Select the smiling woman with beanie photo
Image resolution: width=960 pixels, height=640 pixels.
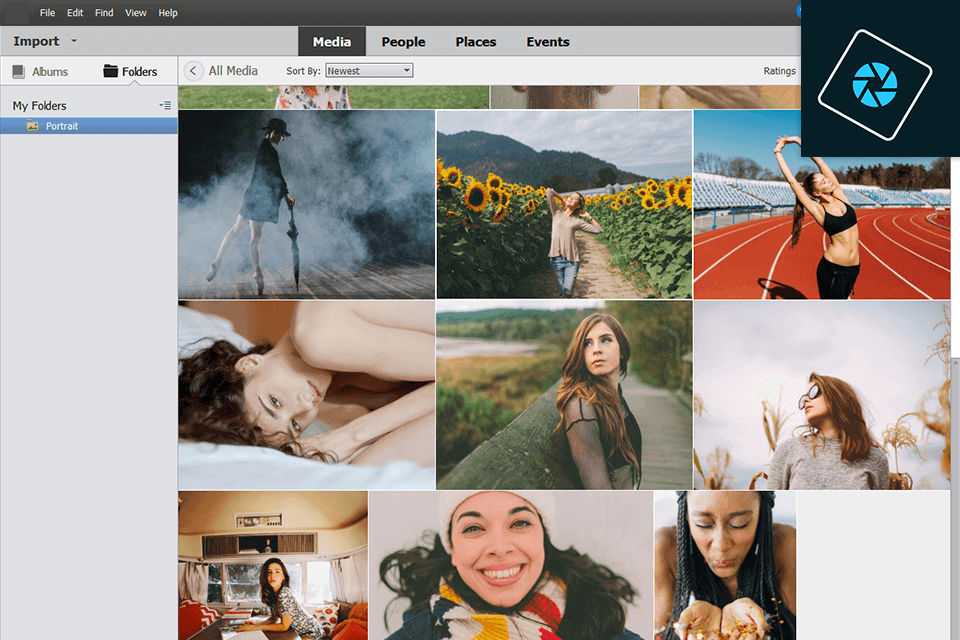click(x=511, y=565)
